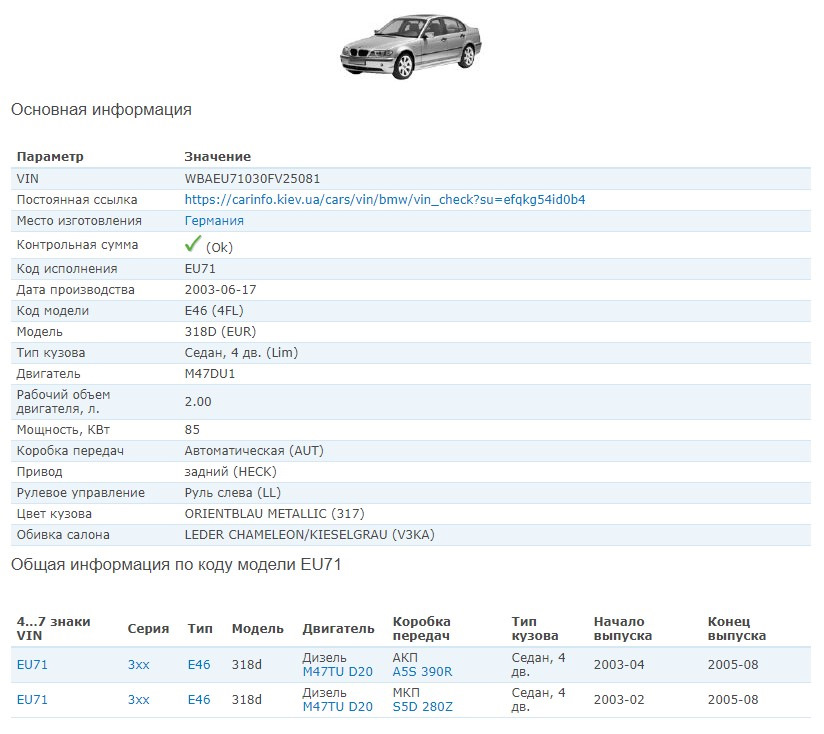Click the Дата производства parameter label
824x734 pixels.
pyautogui.click(x=76, y=290)
